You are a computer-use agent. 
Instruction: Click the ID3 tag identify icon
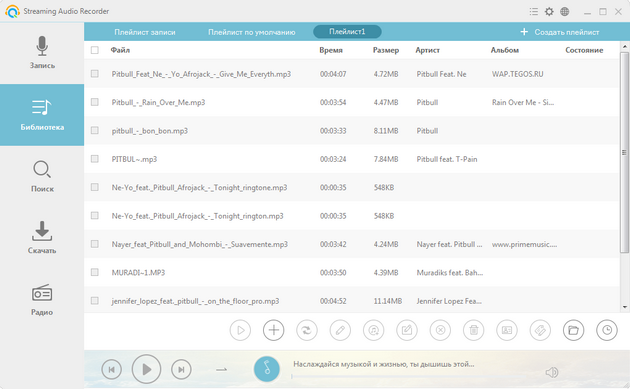pyautogui.click(x=540, y=330)
